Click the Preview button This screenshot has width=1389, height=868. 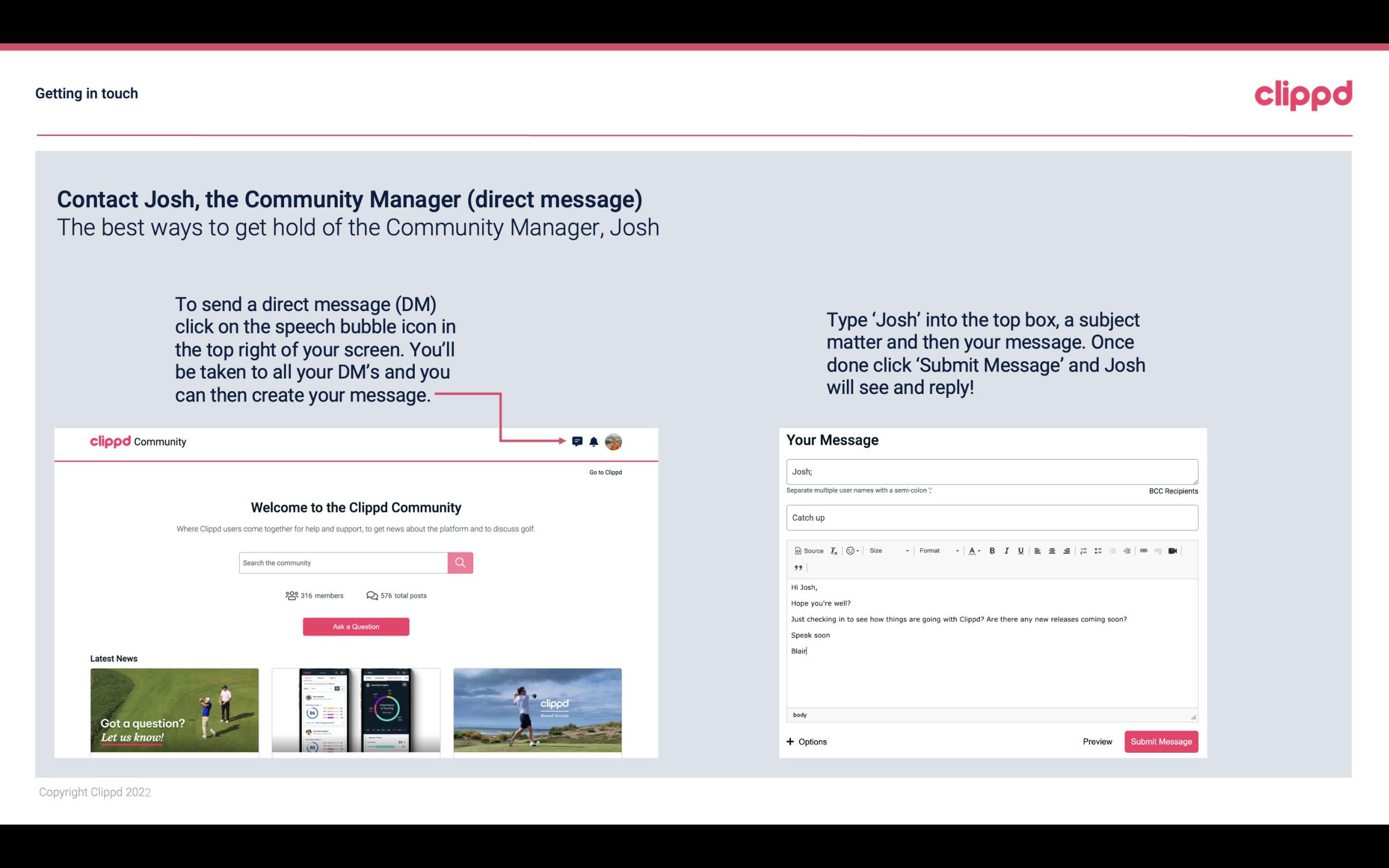coord(1098,742)
